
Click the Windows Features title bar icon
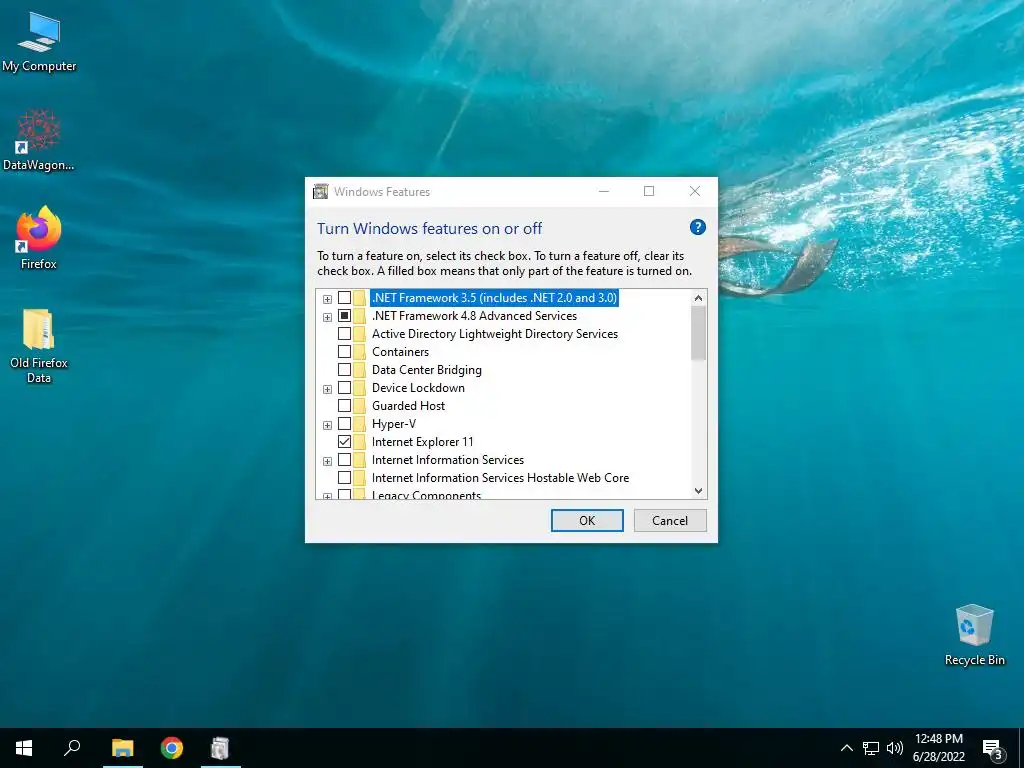[x=321, y=191]
